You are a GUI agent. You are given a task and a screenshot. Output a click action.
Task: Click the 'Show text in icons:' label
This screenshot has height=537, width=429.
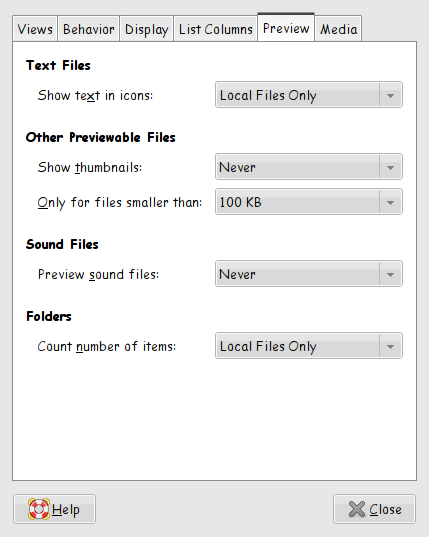(x=95, y=95)
